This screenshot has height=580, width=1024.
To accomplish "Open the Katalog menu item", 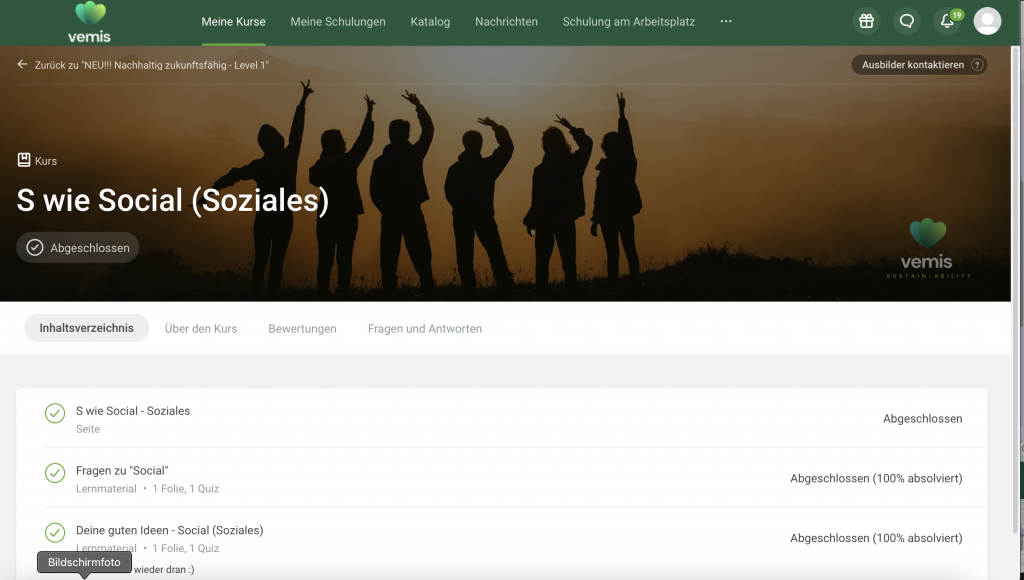I will [x=430, y=21].
